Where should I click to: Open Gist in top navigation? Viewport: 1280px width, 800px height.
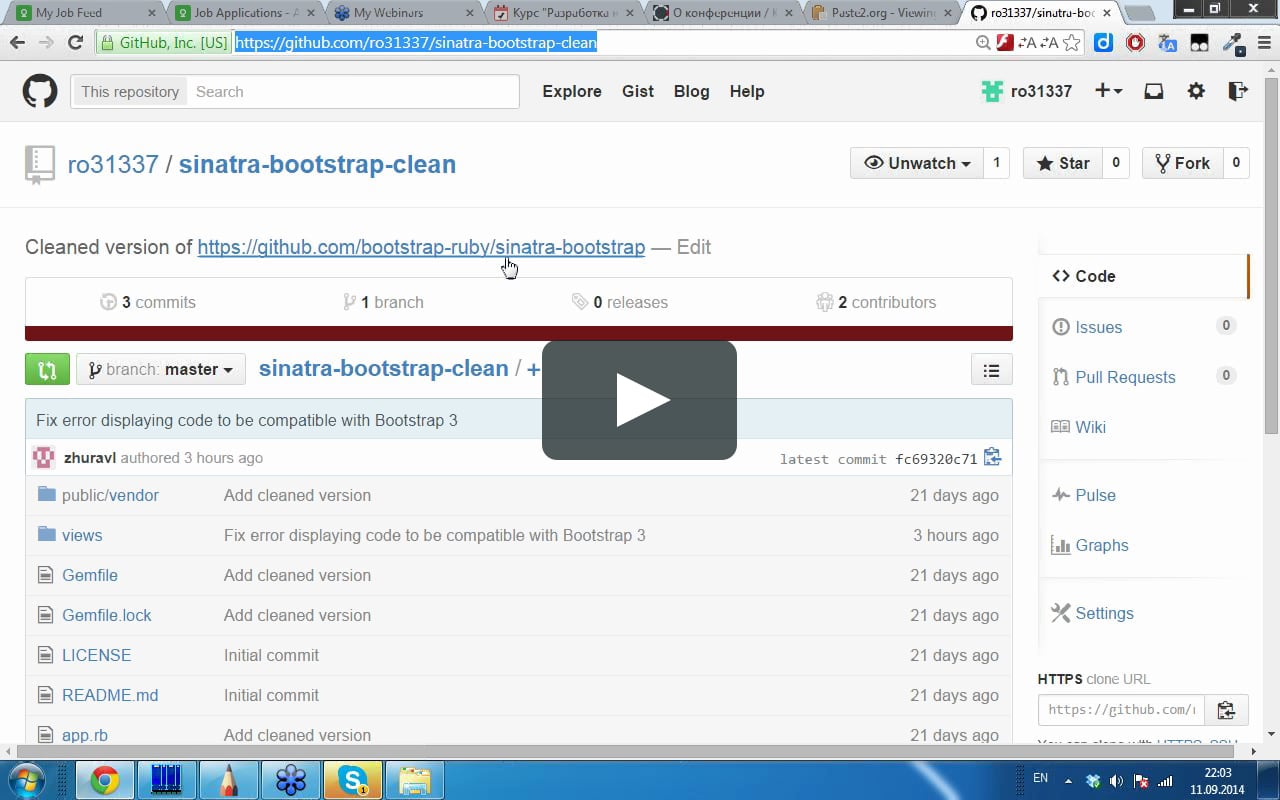click(x=638, y=91)
